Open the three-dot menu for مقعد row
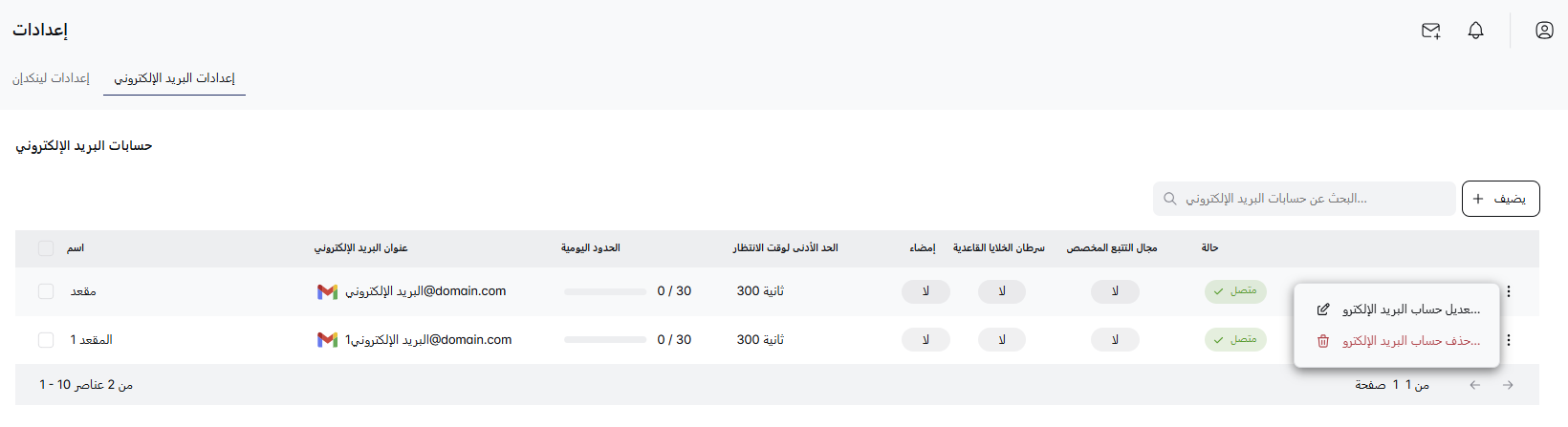Image resolution: width=1568 pixels, height=427 pixels. pos(1509,291)
